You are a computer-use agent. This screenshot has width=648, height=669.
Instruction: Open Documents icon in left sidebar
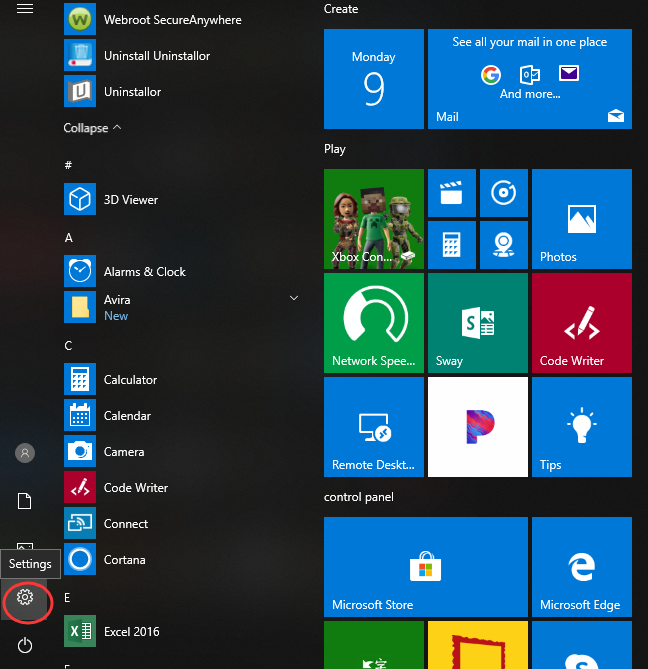pyautogui.click(x=25, y=501)
